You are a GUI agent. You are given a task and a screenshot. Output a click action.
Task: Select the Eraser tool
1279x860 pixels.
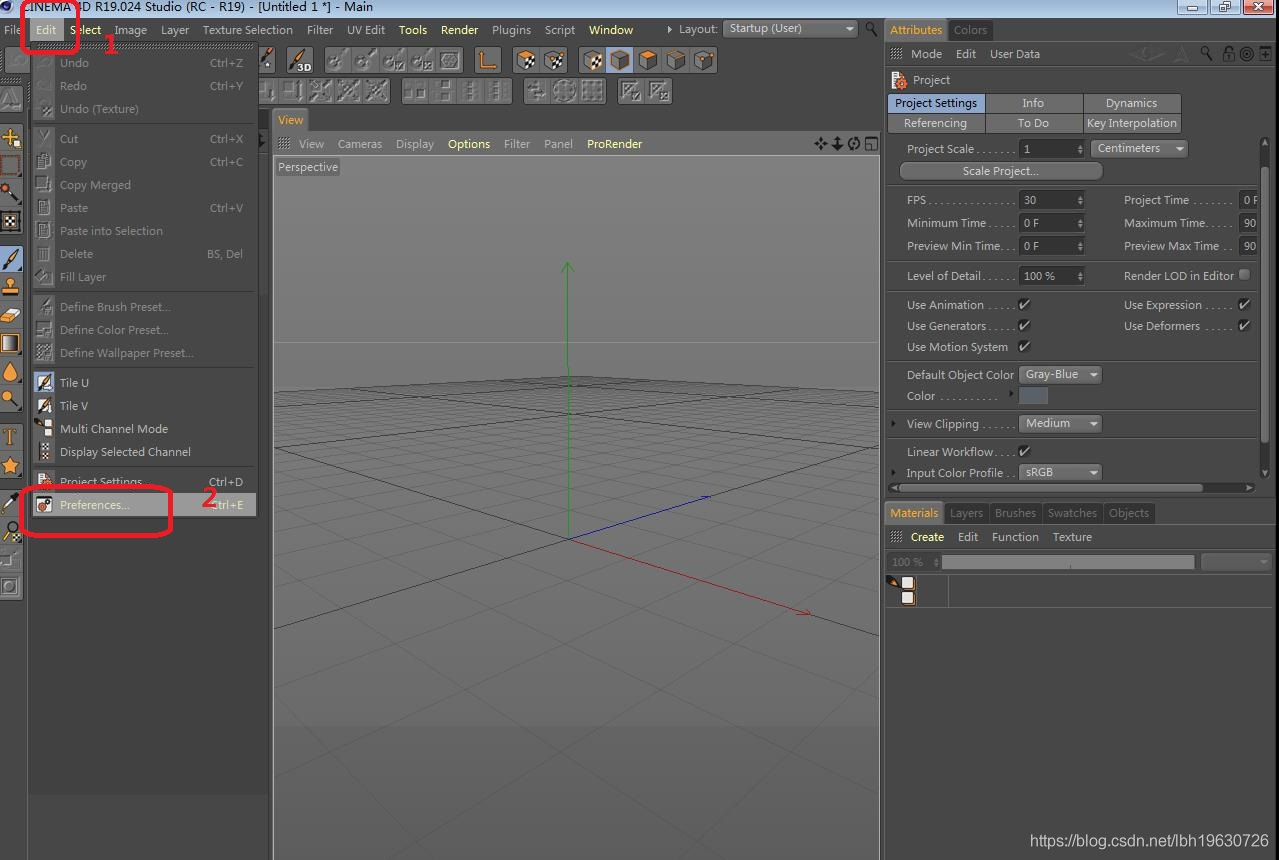pos(11,316)
